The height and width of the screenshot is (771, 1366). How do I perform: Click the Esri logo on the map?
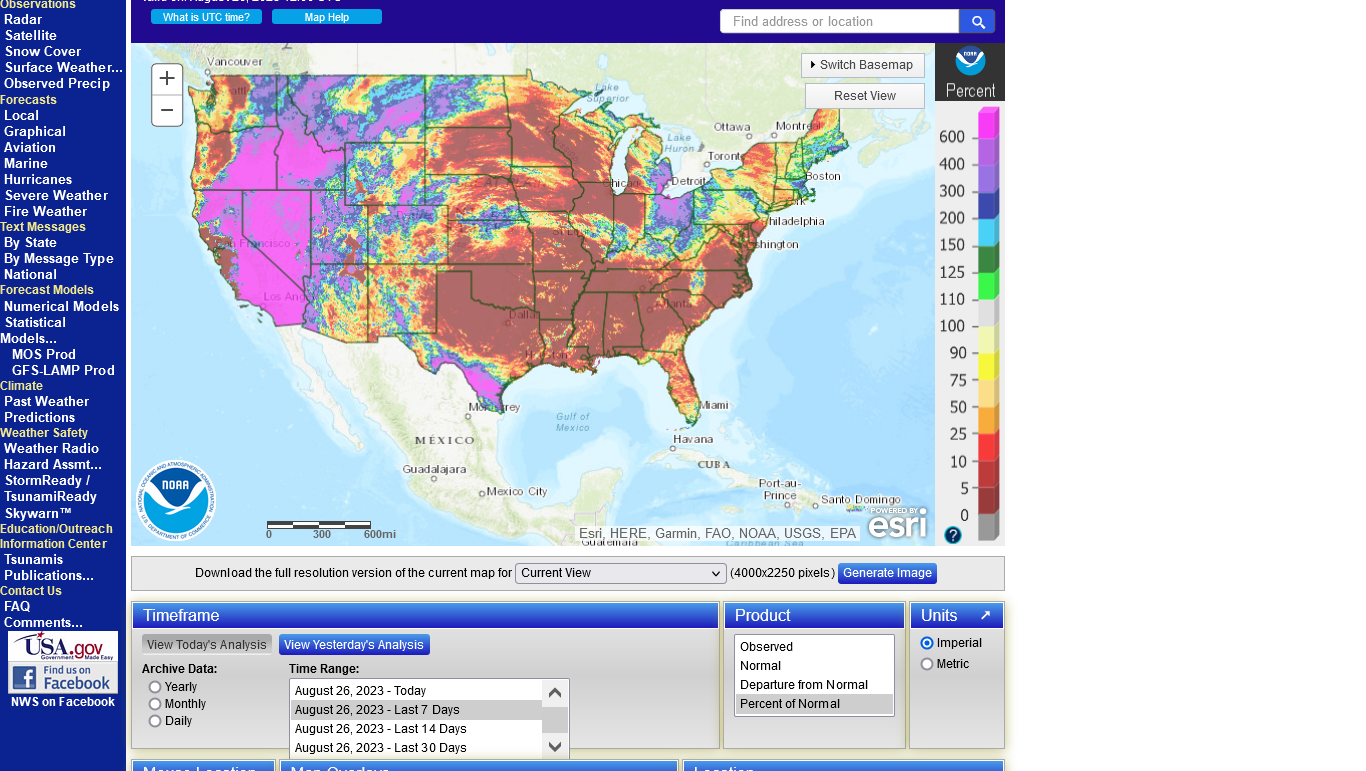pyautogui.click(x=897, y=523)
